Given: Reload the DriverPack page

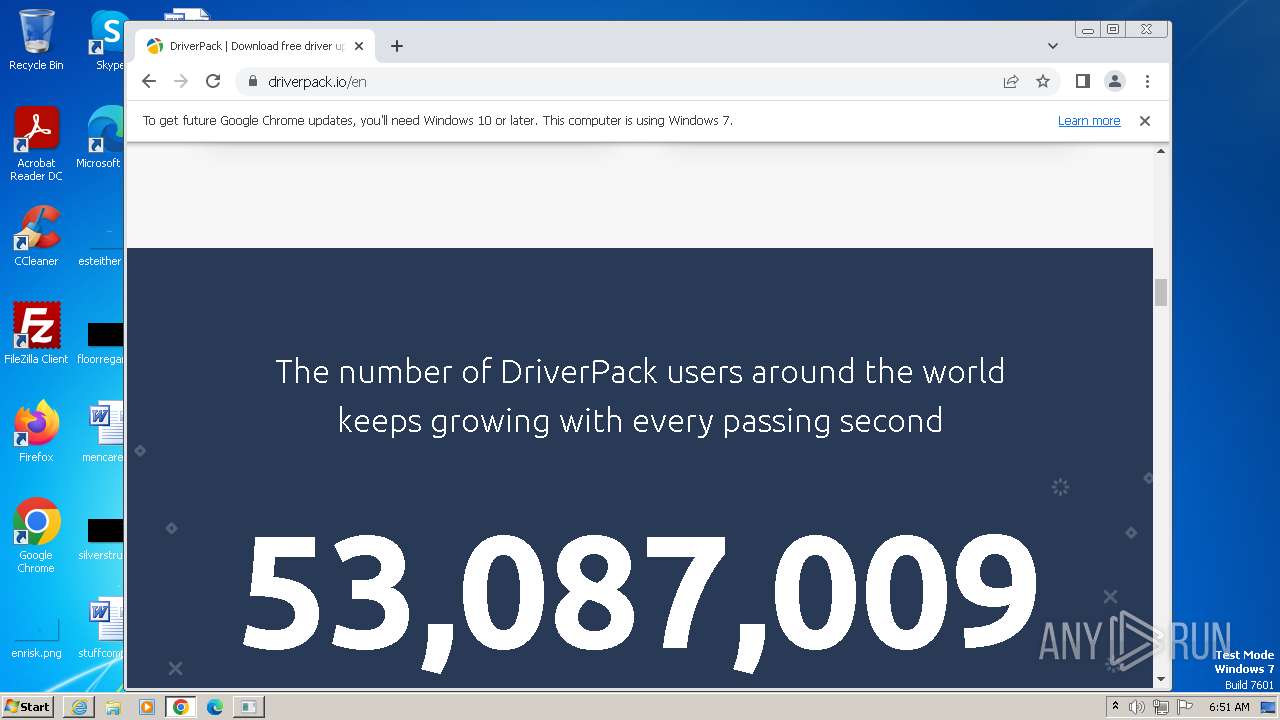Looking at the screenshot, I should 213,82.
